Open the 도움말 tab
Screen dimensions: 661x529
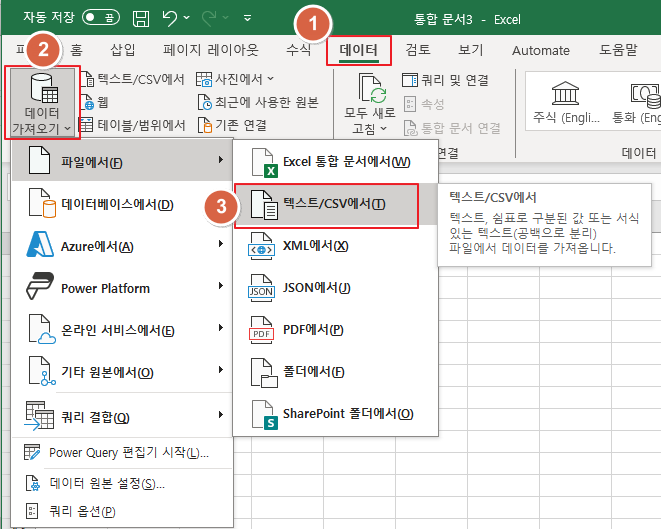pyautogui.click(x=618, y=50)
